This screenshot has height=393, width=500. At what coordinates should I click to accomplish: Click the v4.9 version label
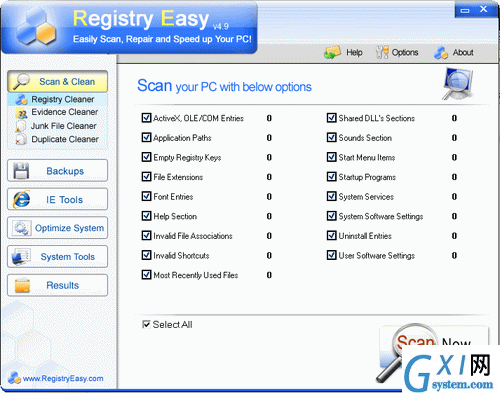(x=221, y=26)
